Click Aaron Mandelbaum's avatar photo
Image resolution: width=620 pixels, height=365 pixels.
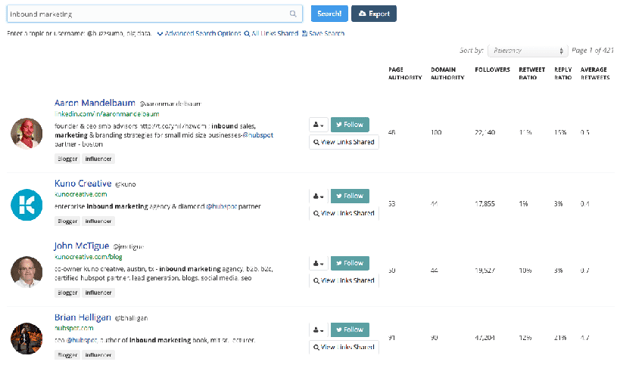click(26, 133)
